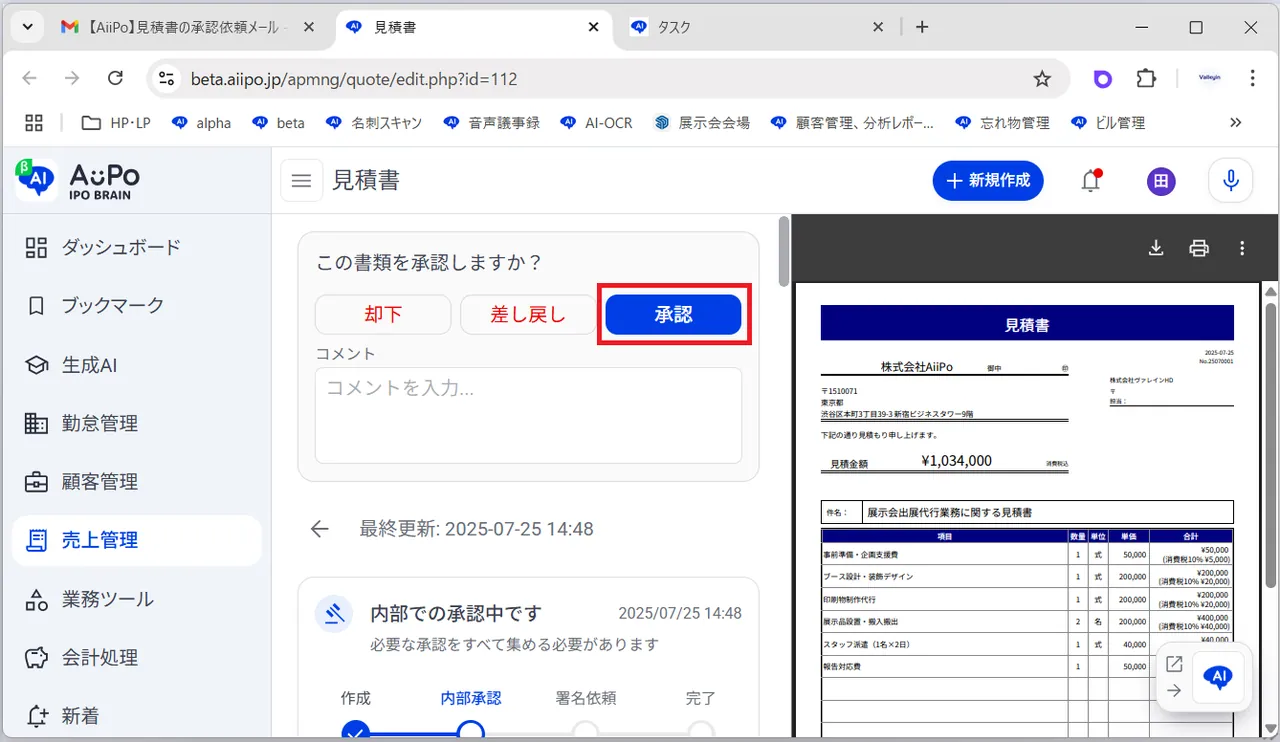
Task: Bookmark this page with the star icon
Action: pyautogui.click(x=1042, y=78)
